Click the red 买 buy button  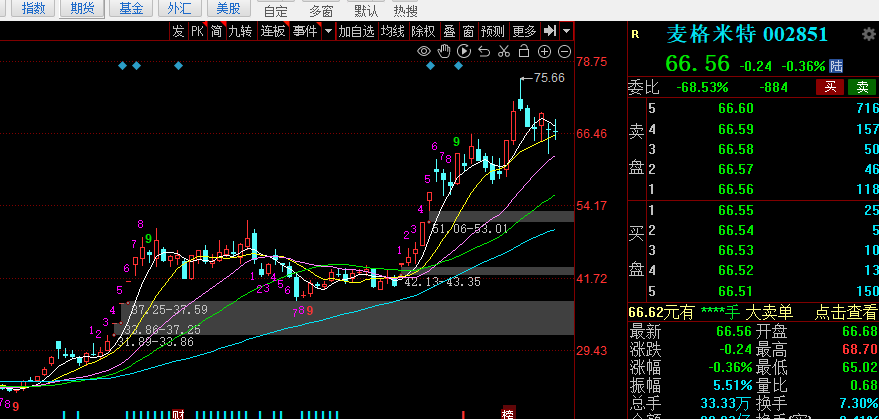pos(830,87)
